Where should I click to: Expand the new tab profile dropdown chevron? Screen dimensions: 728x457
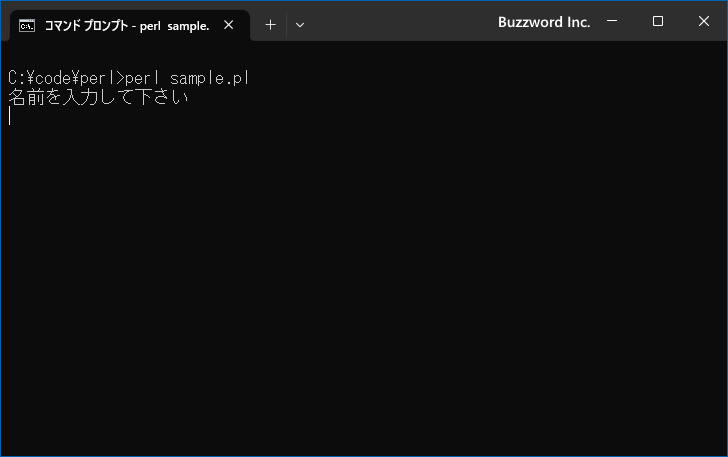click(x=300, y=25)
